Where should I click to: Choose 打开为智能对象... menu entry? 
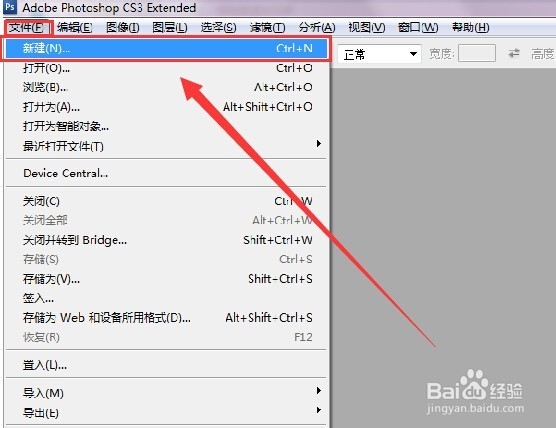(x=166, y=126)
